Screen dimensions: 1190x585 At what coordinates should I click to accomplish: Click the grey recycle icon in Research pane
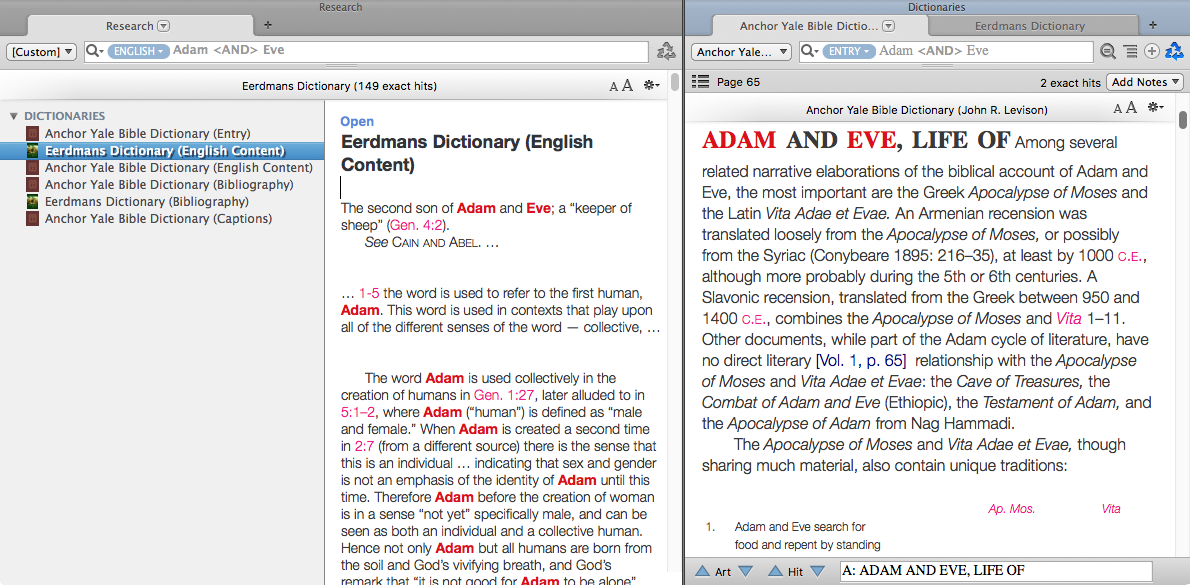pyautogui.click(x=665, y=52)
